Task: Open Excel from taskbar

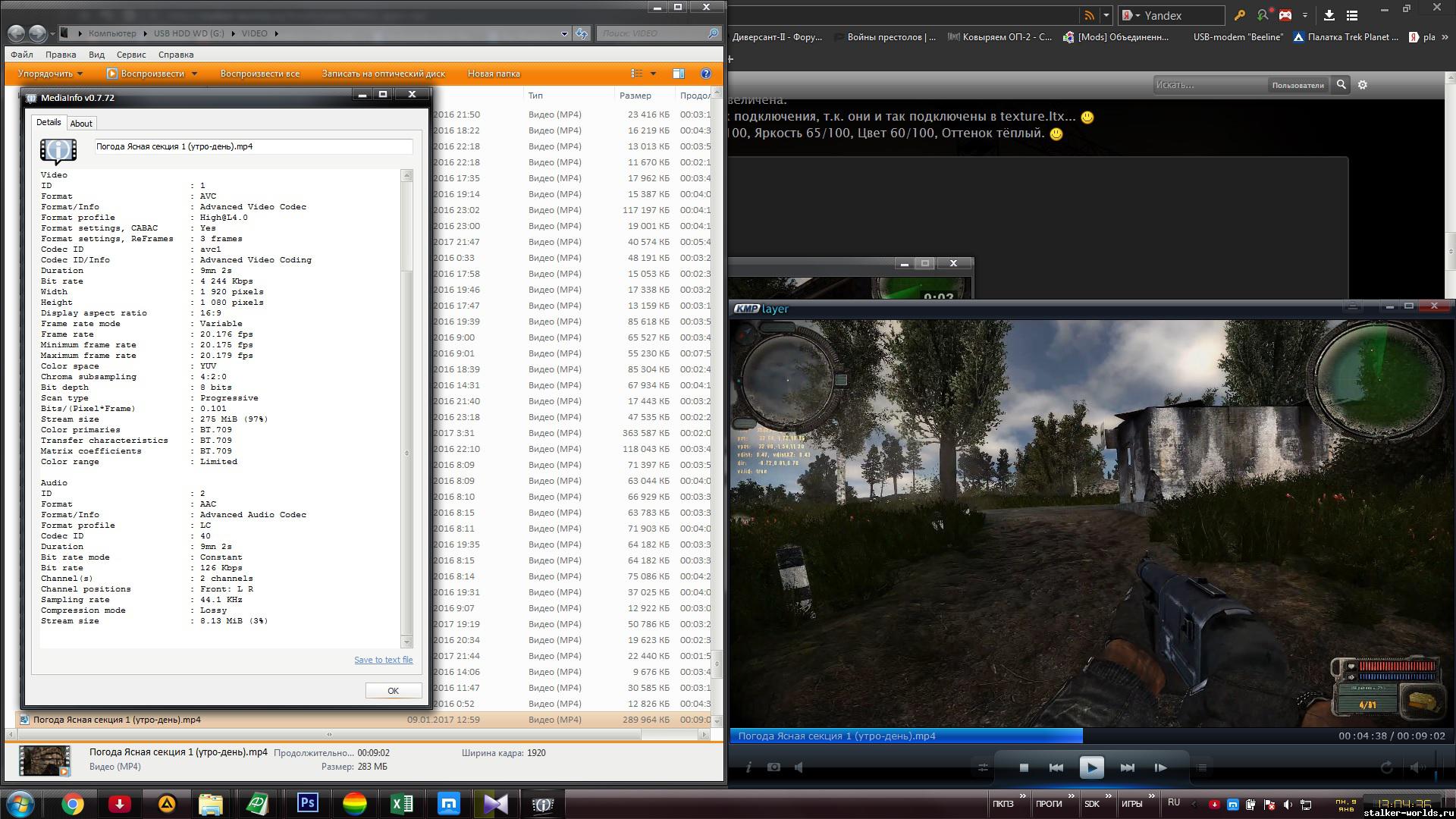Action: coord(402,804)
